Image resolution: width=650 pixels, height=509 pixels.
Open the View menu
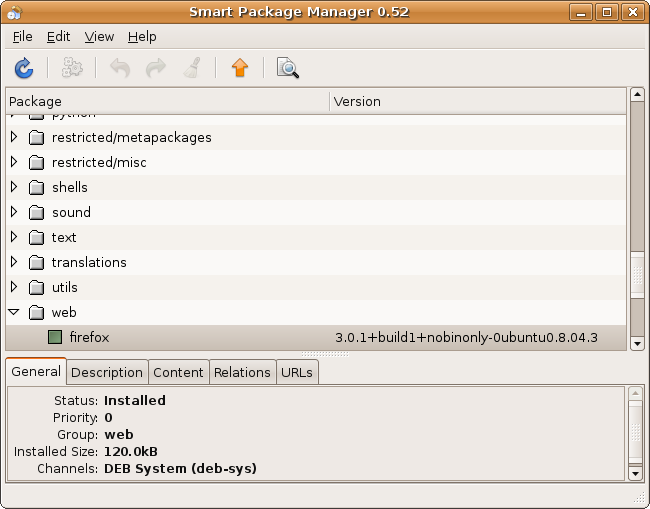(x=99, y=37)
